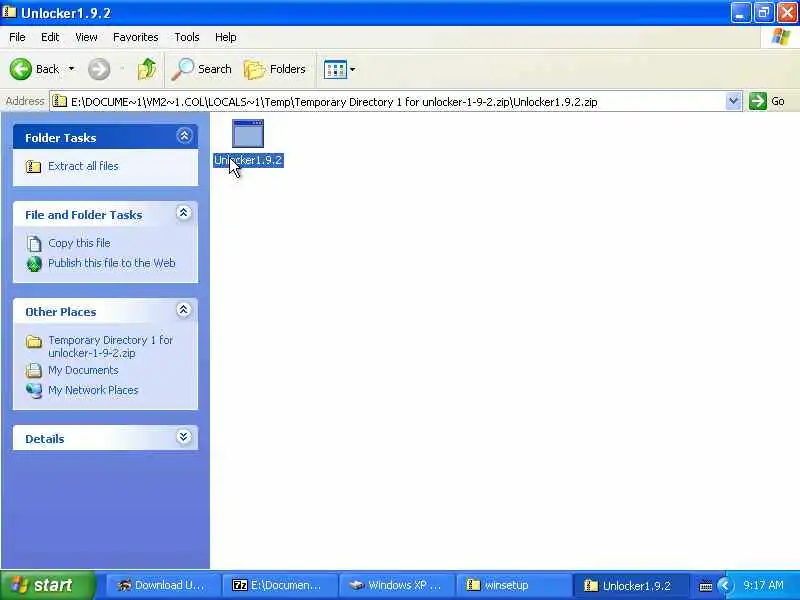This screenshot has width=800, height=600.
Task: Switch to the 7z E:\Documen... taskbar button
Action: tap(278, 585)
